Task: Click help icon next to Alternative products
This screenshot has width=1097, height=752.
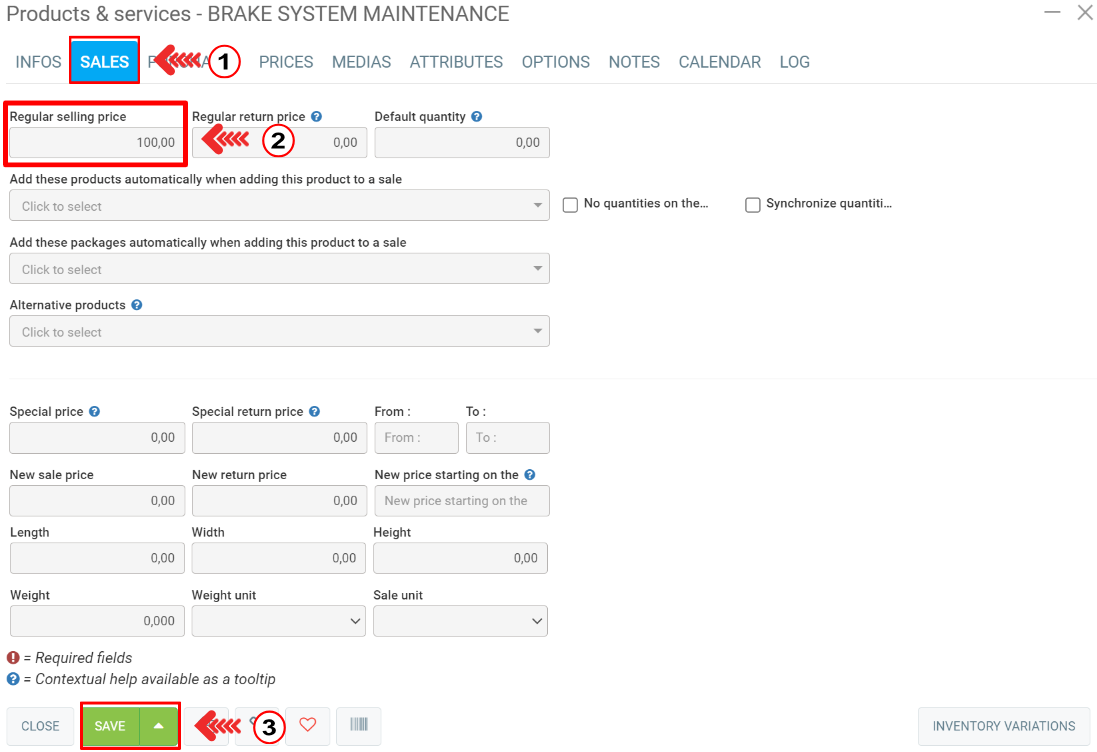Action: [x=137, y=305]
